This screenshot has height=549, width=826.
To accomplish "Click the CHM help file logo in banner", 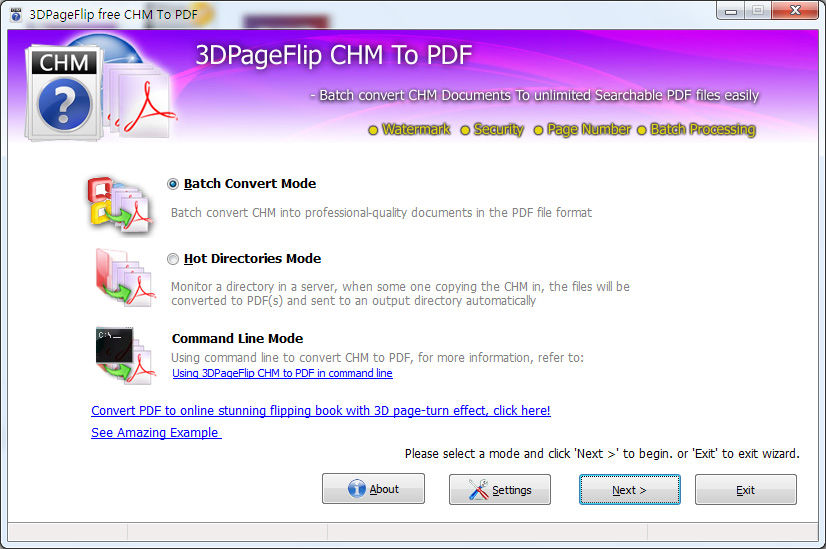I will click(64, 95).
